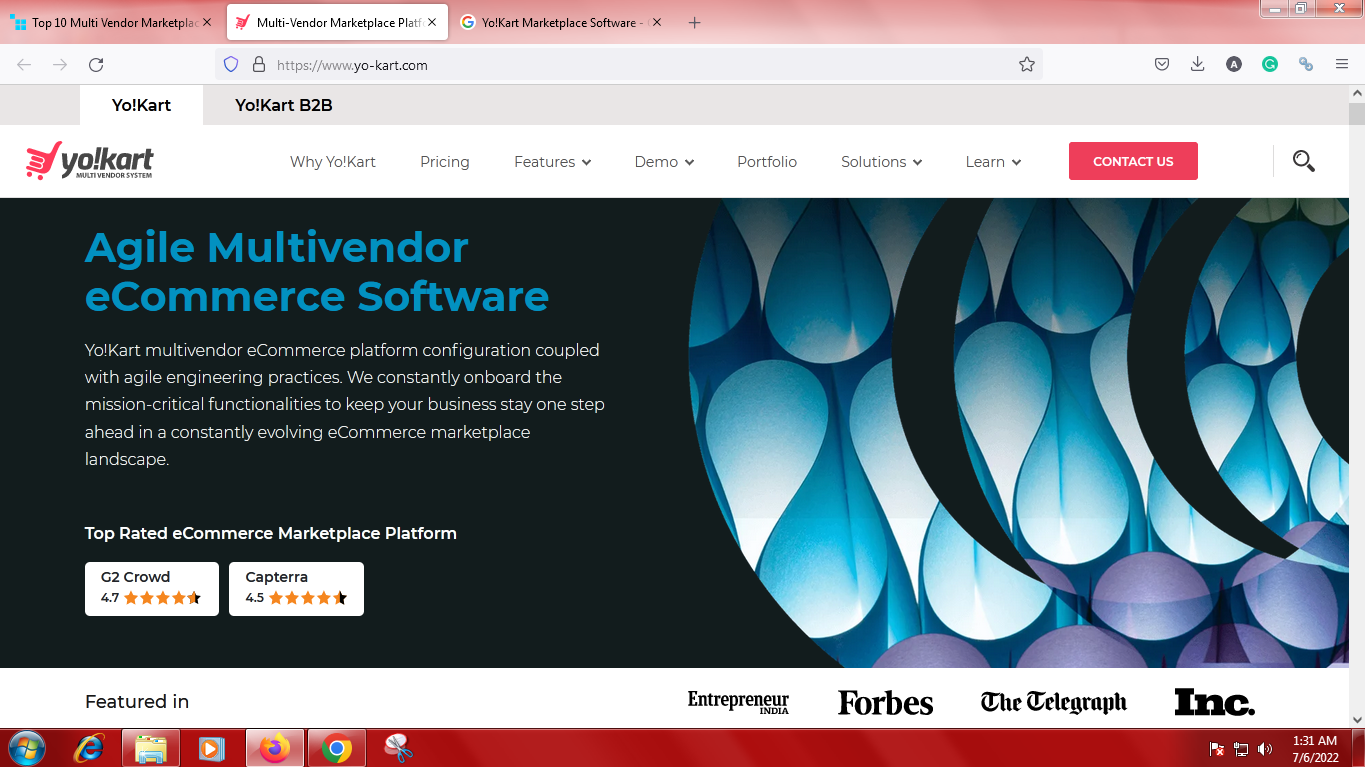Open the taskbar clock showing 1:31 AM
The image size is (1365, 767).
1315,748
